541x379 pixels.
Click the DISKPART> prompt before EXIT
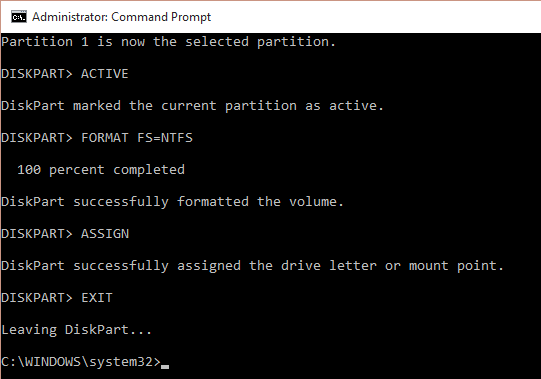[37, 298]
